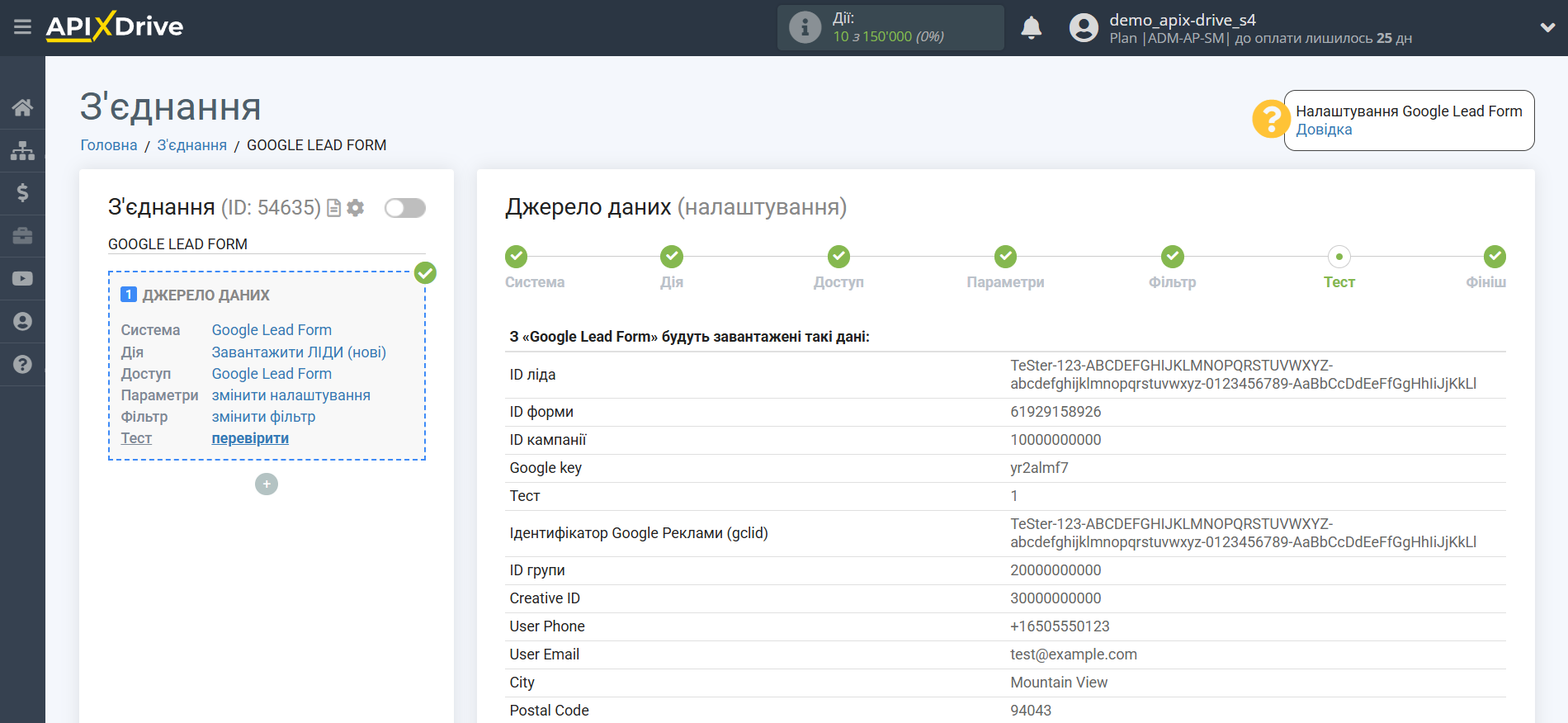This screenshot has height=723, width=1568.
Task: Open the notifications bell
Action: (x=1031, y=28)
